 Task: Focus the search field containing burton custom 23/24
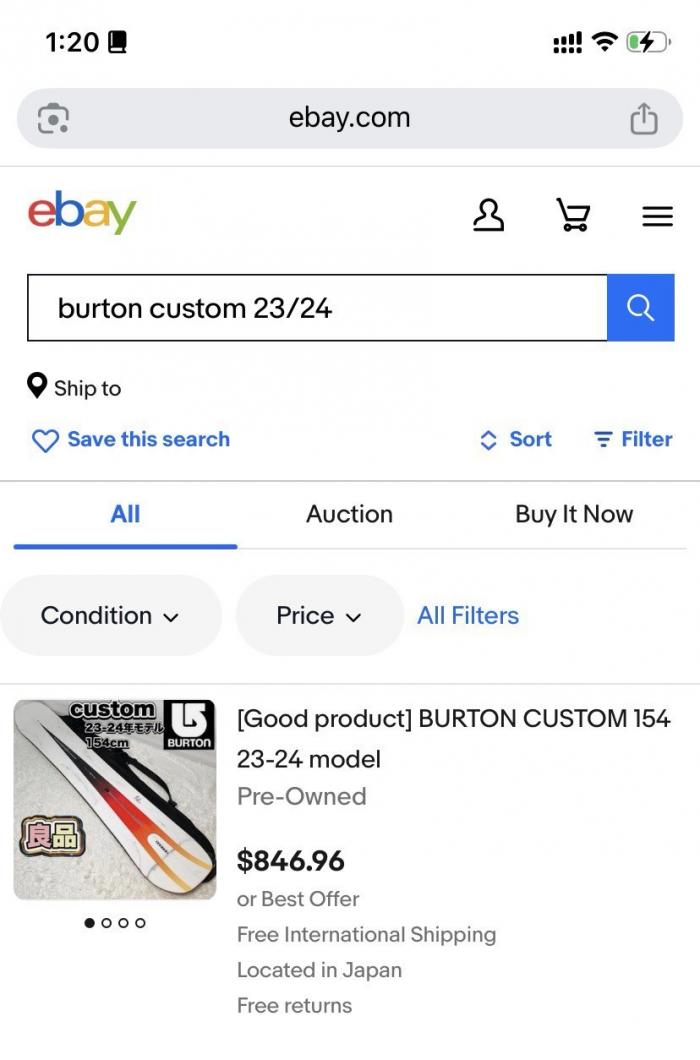(316, 308)
